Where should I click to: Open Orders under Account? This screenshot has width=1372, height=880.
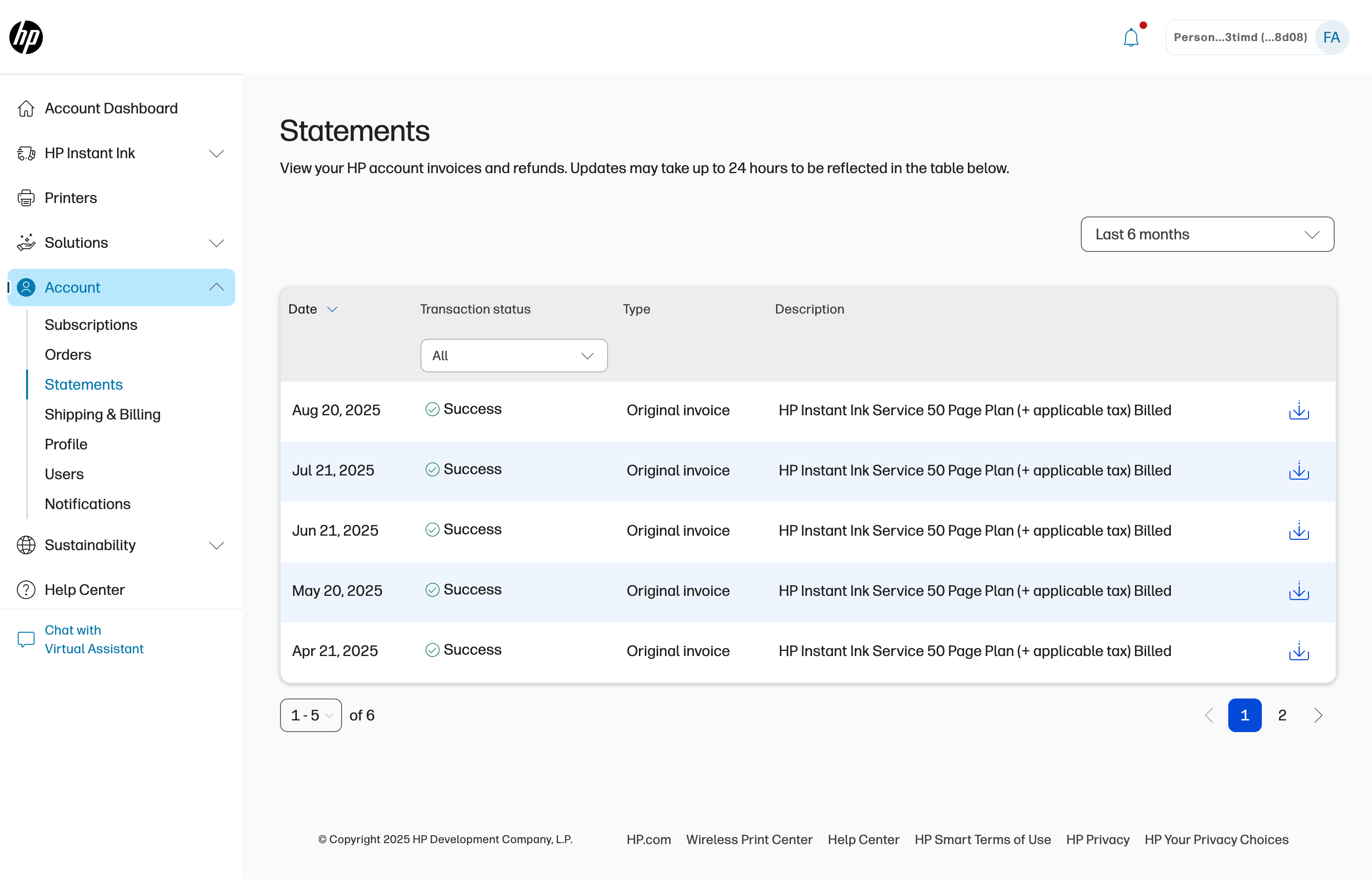click(68, 355)
